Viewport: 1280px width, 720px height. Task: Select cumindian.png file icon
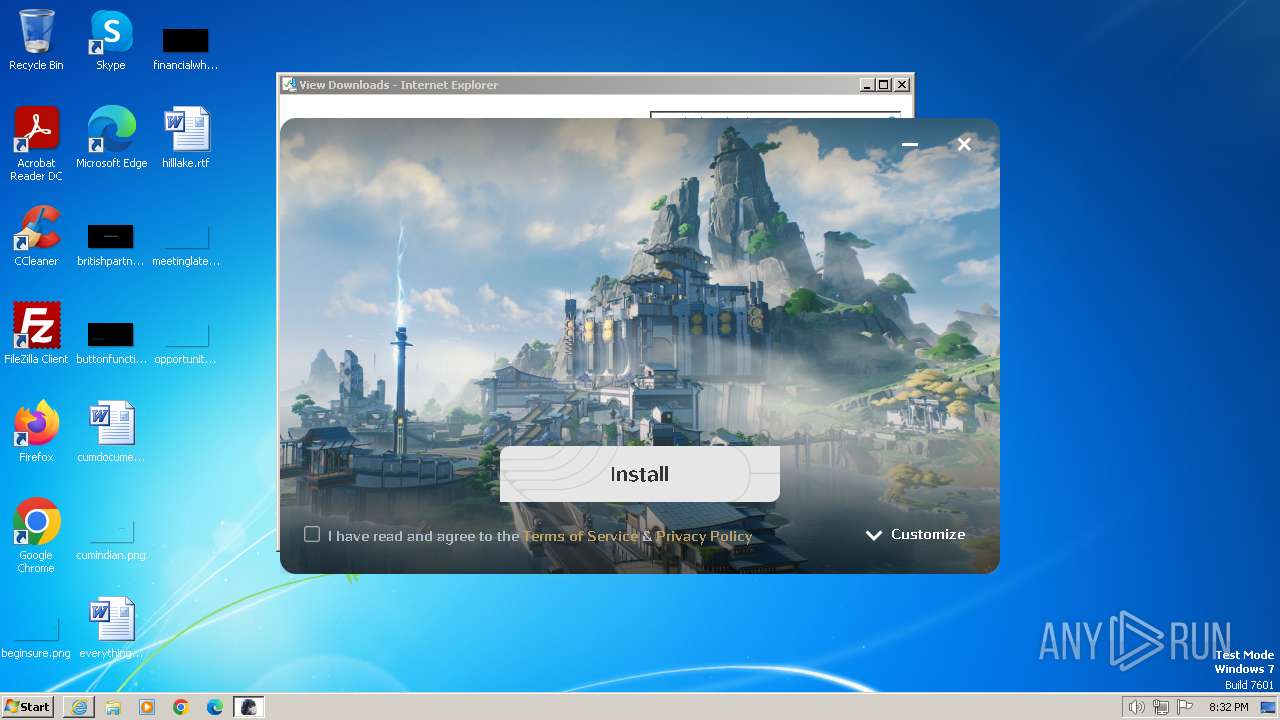[x=111, y=538]
